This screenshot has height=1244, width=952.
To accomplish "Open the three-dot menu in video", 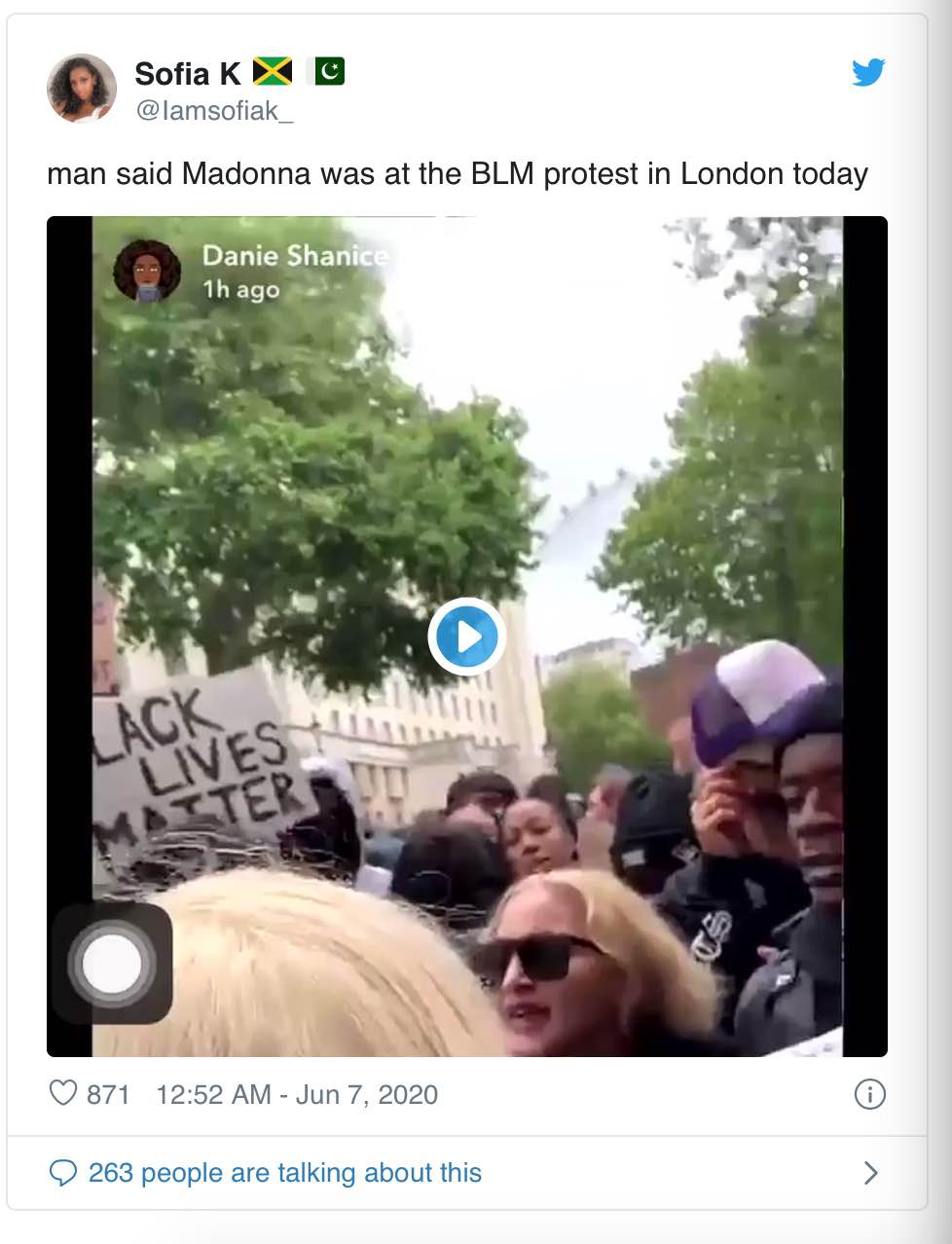I will (803, 273).
